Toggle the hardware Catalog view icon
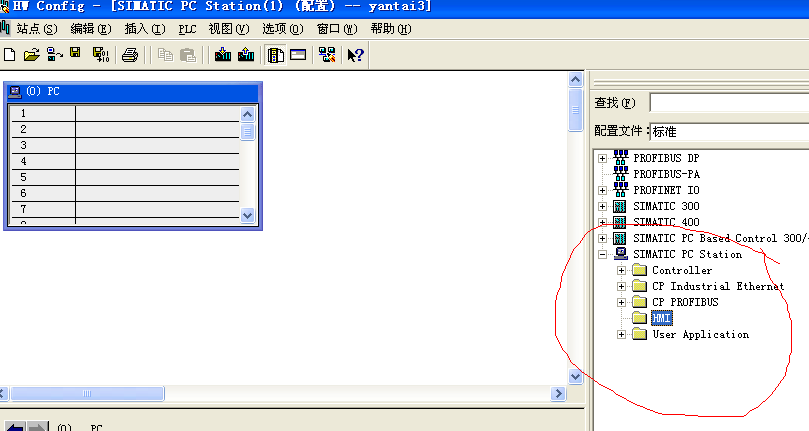This screenshot has height=431, width=809. [x=275, y=55]
